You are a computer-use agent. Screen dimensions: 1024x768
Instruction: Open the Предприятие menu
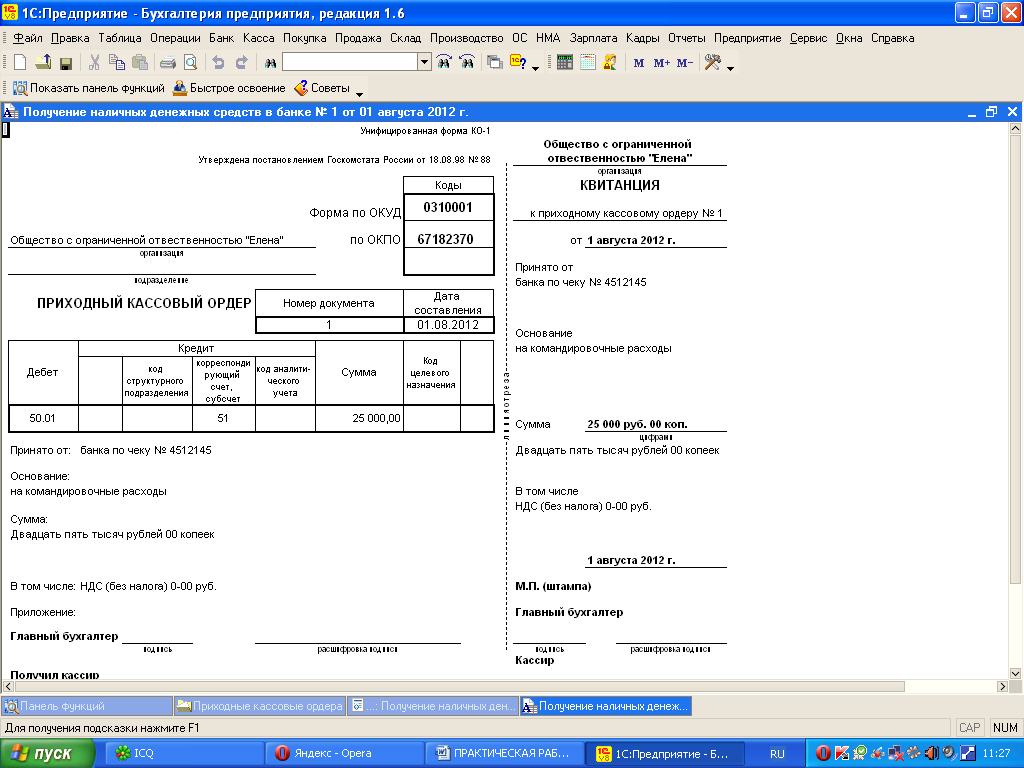747,38
